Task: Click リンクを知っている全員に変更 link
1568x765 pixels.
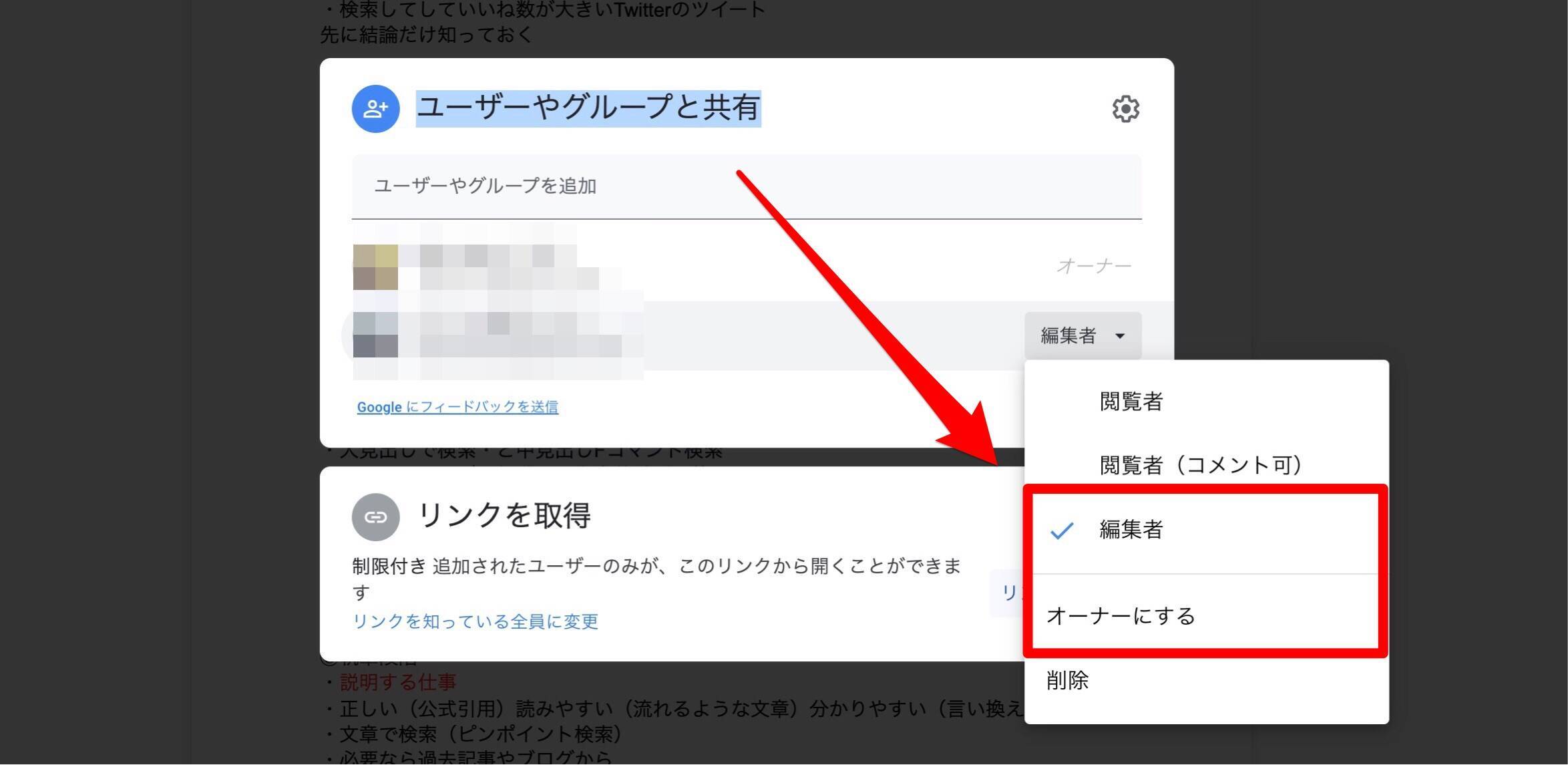Action: coord(475,622)
